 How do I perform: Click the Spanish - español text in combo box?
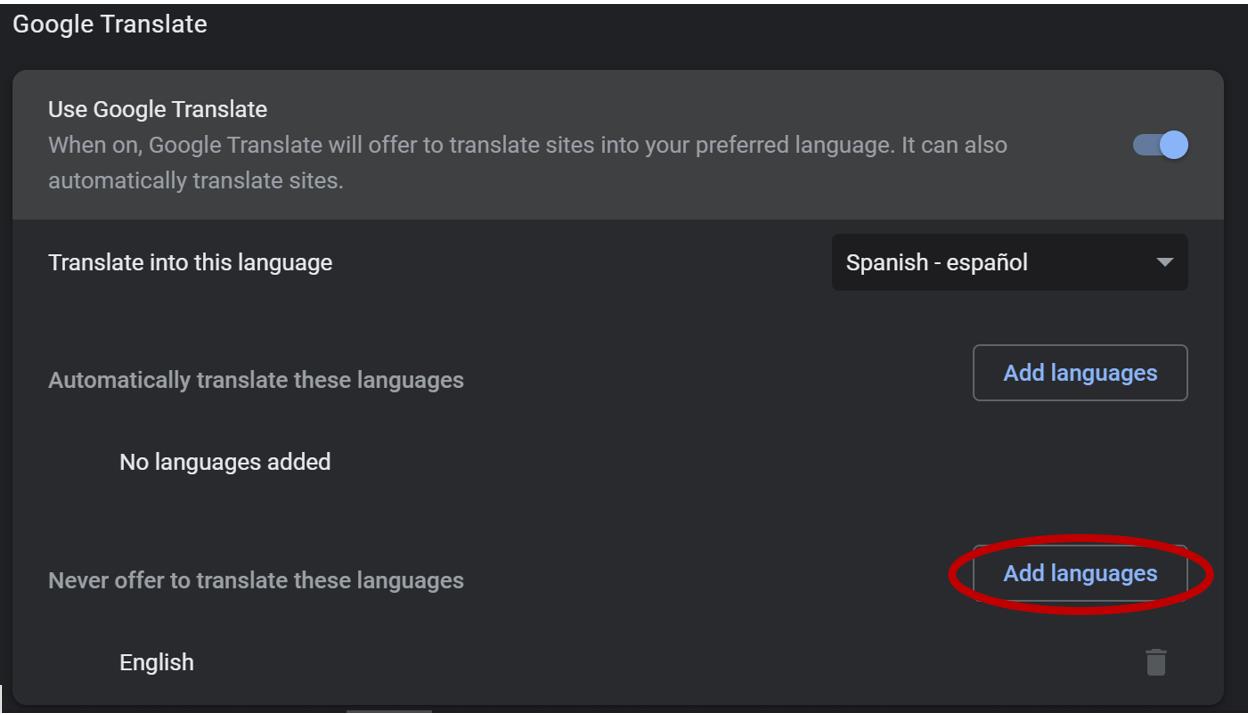click(937, 263)
